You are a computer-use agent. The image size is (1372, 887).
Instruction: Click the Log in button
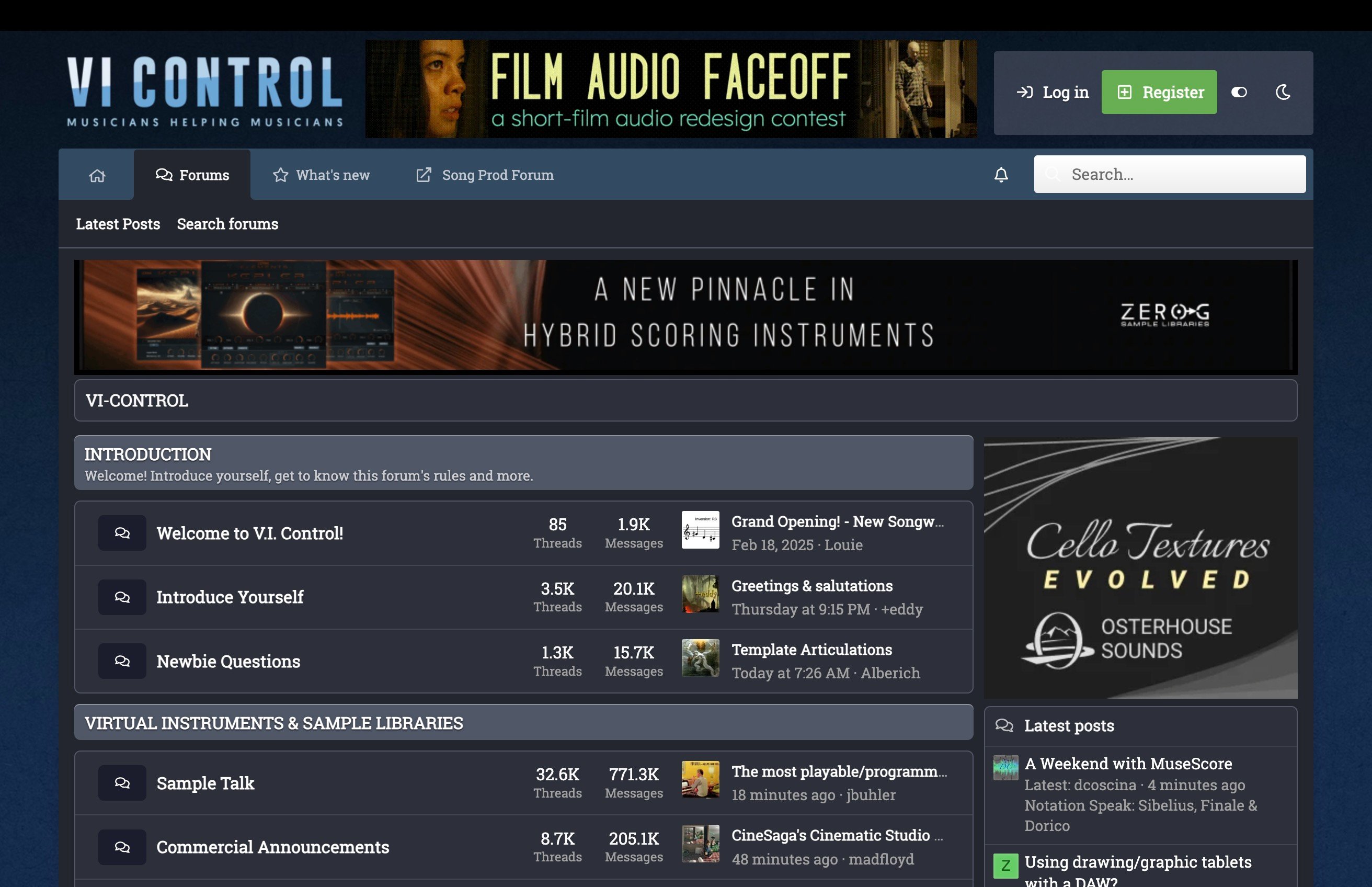(x=1053, y=92)
